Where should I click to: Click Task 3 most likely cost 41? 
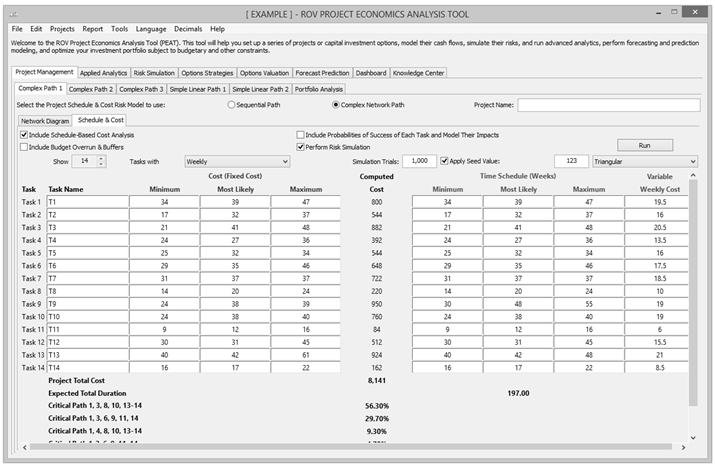coord(235,227)
